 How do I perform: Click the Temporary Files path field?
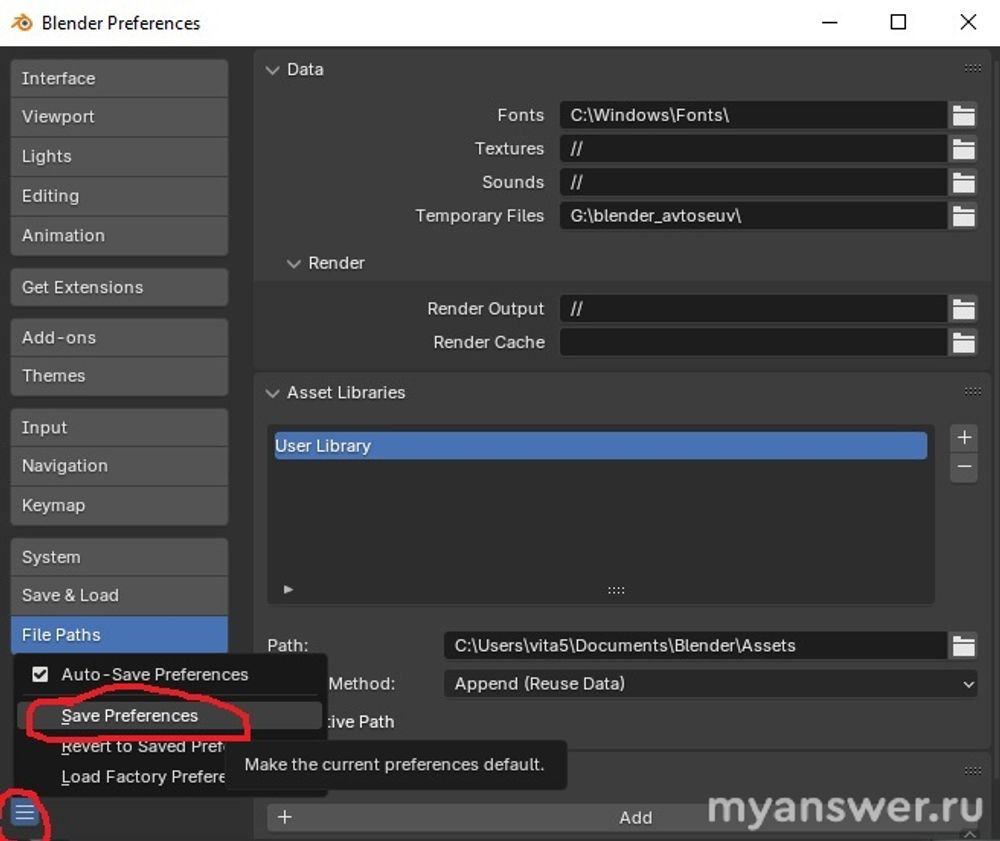752,215
